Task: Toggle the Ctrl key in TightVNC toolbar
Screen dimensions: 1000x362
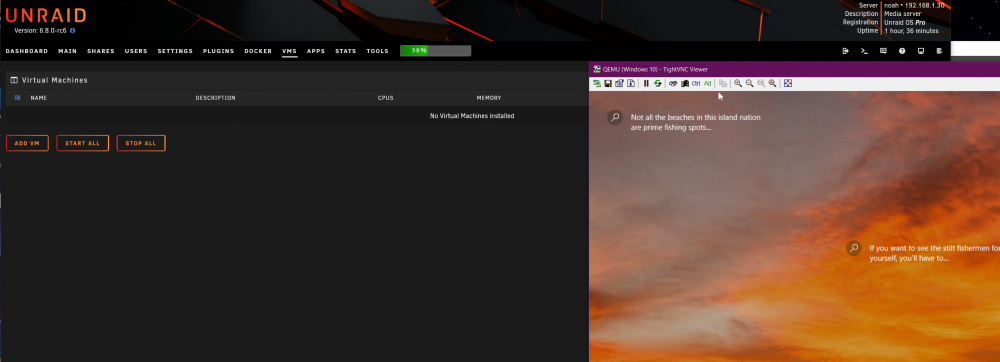Action: (696, 83)
